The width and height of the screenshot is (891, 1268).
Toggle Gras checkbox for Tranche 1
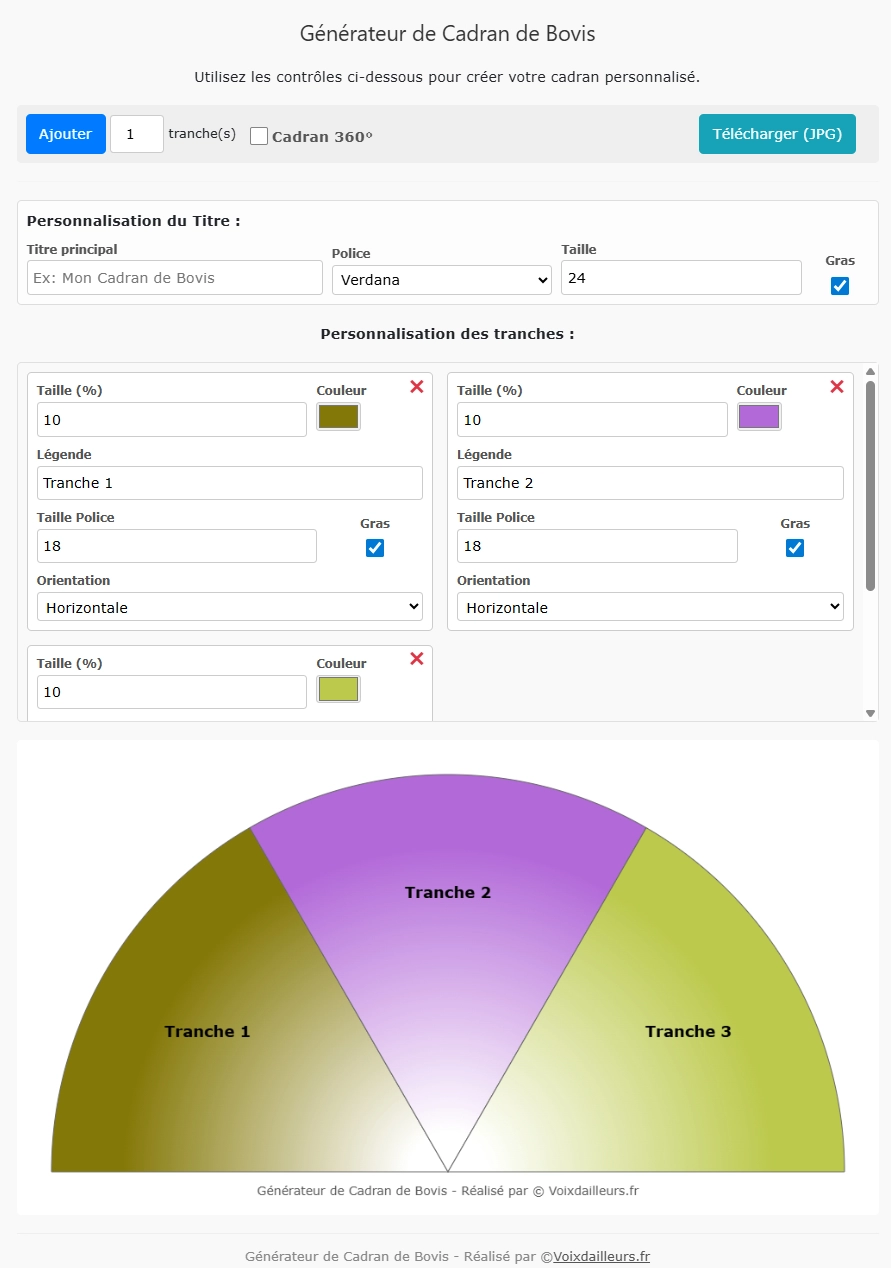[375, 548]
